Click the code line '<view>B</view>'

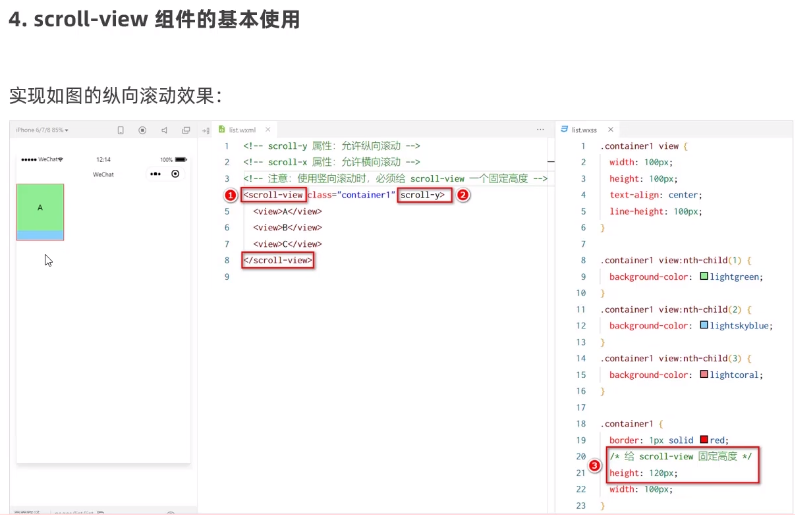[287, 228]
